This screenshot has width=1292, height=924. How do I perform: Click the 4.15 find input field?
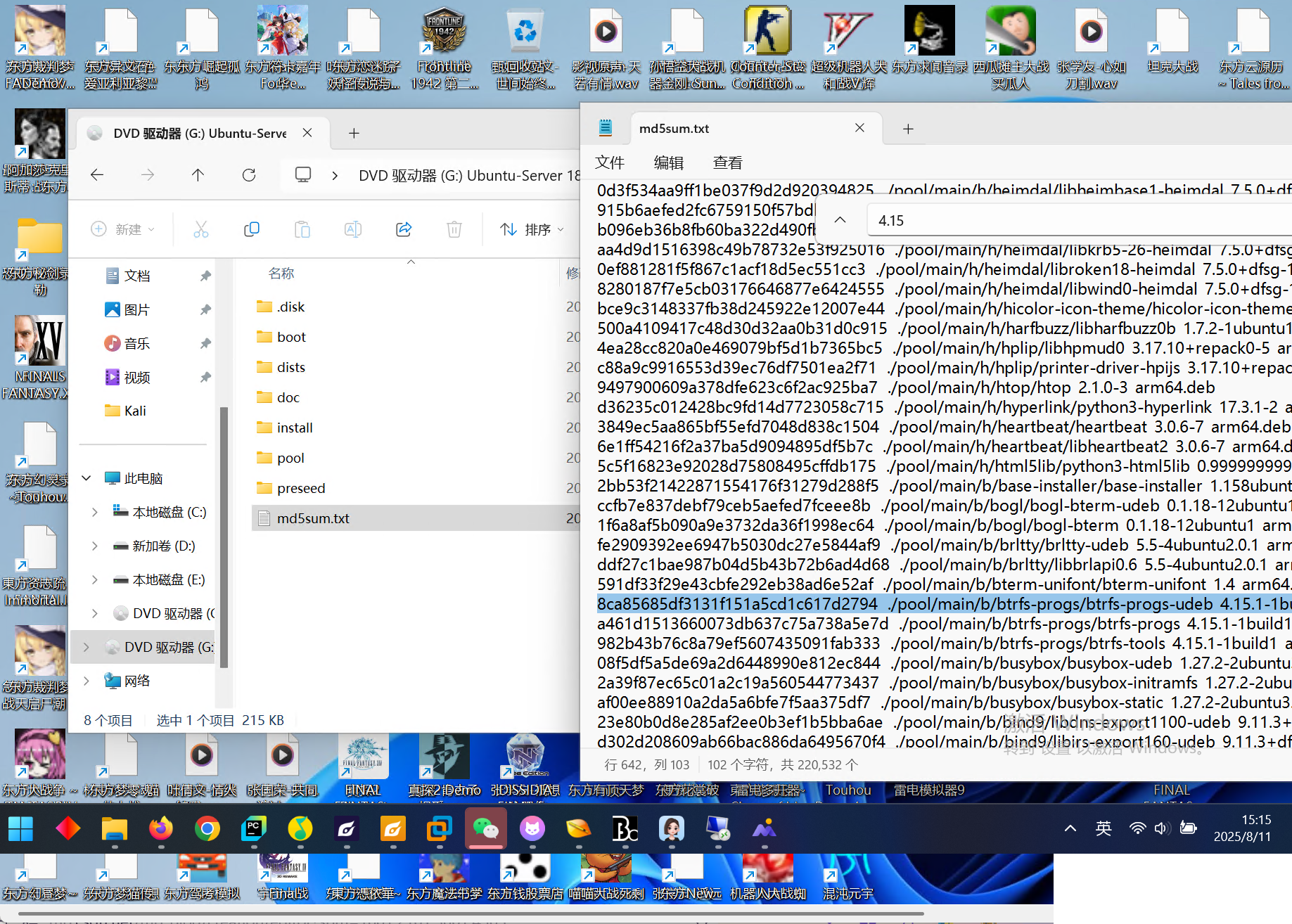tap(1080, 221)
